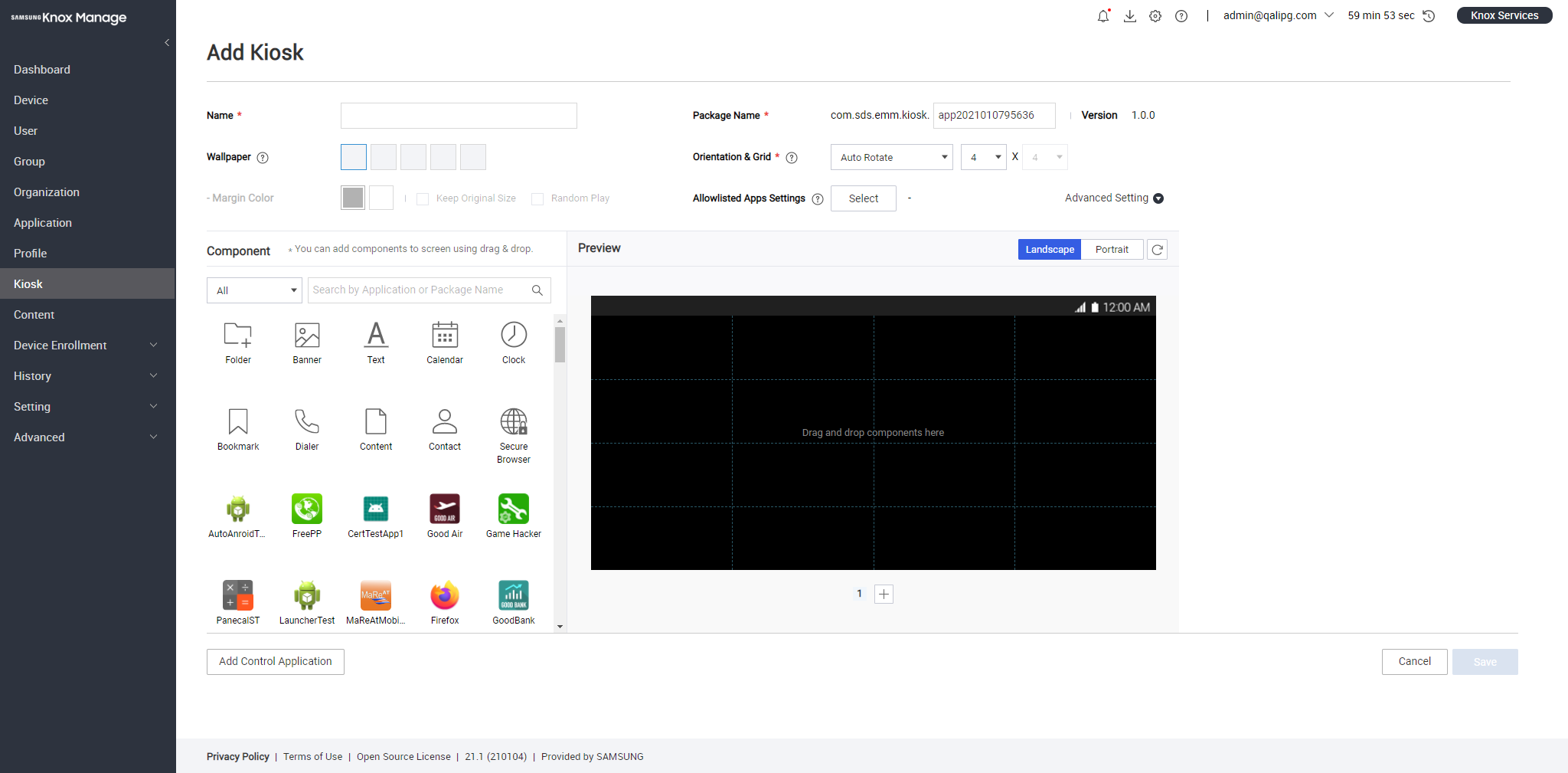The height and width of the screenshot is (773, 1568).
Task: Reset the session timer icon
Action: (x=1429, y=16)
